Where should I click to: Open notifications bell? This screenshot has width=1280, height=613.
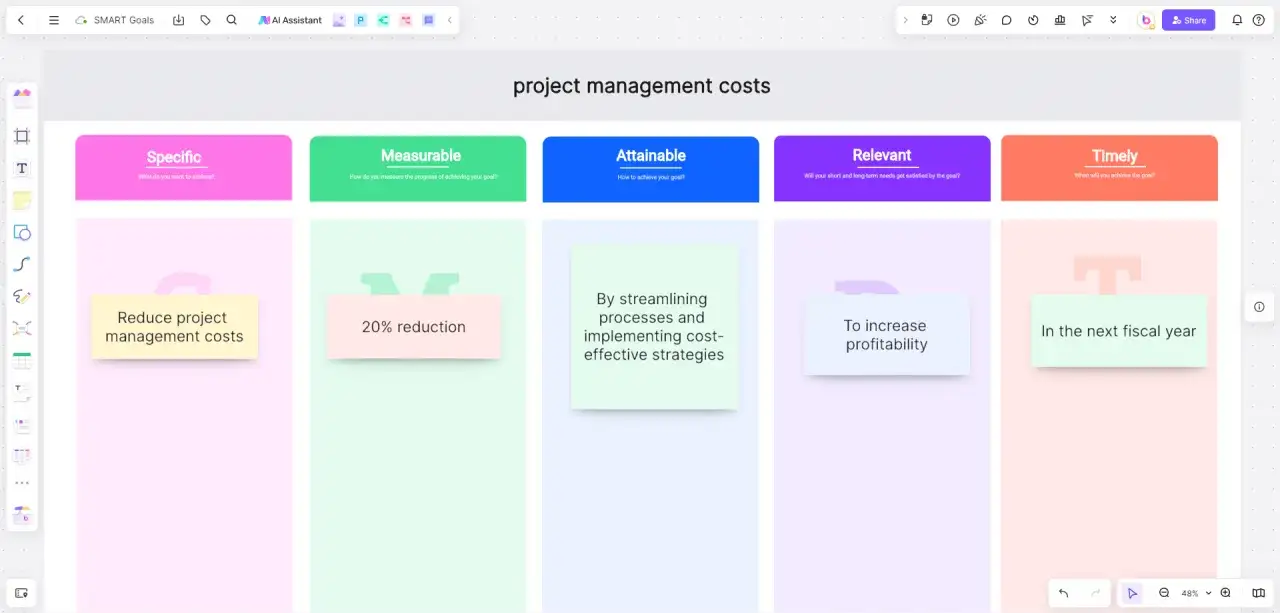[x=1237, y=20]
